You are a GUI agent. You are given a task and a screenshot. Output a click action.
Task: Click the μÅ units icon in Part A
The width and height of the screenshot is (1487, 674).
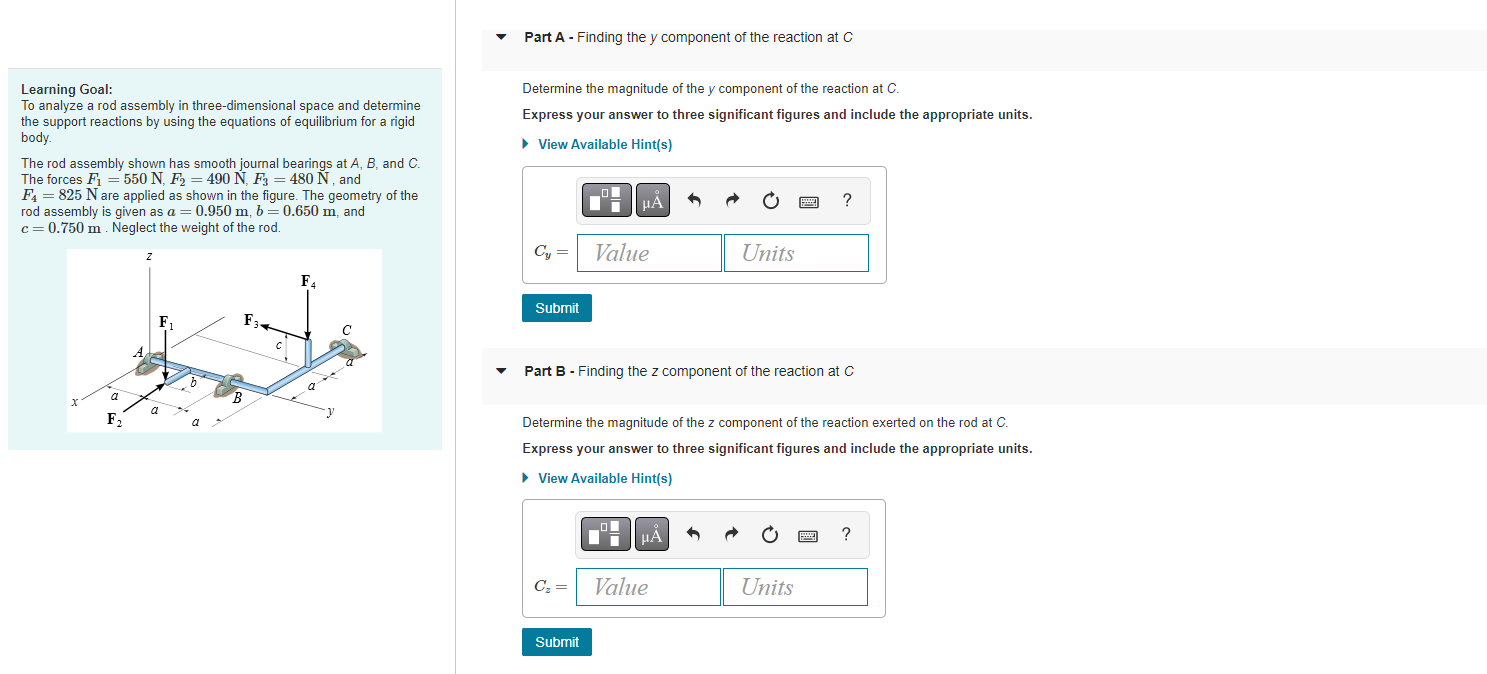pos(651,199)
